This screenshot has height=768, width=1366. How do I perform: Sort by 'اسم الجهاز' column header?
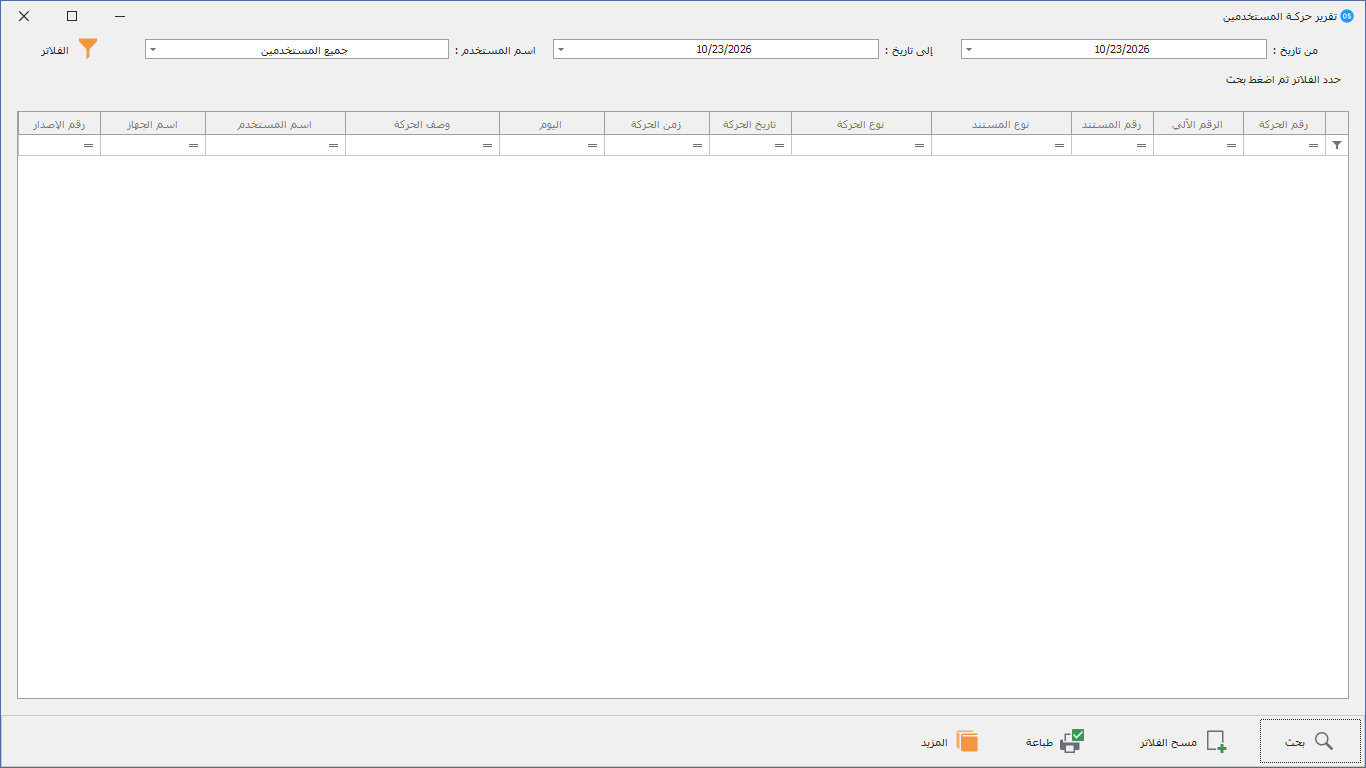click(x=153, y=124)
